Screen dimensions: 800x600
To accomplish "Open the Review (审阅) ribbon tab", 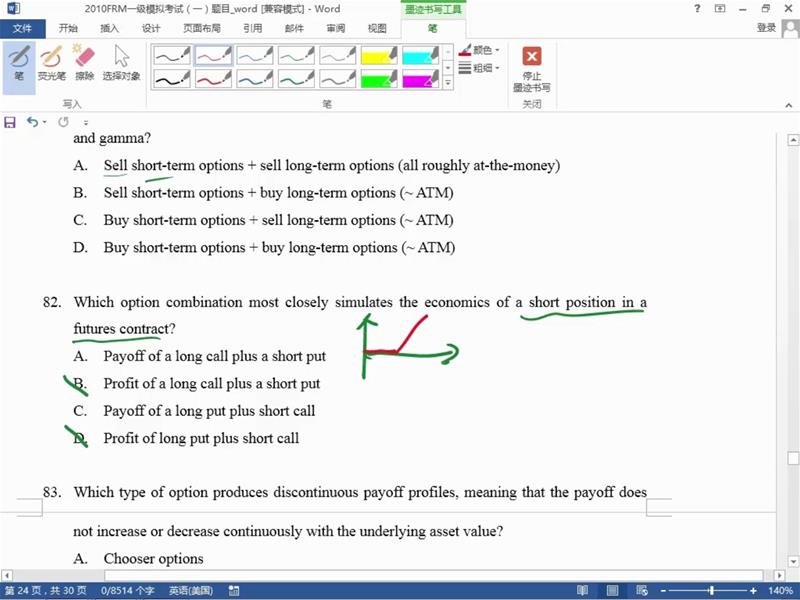I will (x=336, y=29).
